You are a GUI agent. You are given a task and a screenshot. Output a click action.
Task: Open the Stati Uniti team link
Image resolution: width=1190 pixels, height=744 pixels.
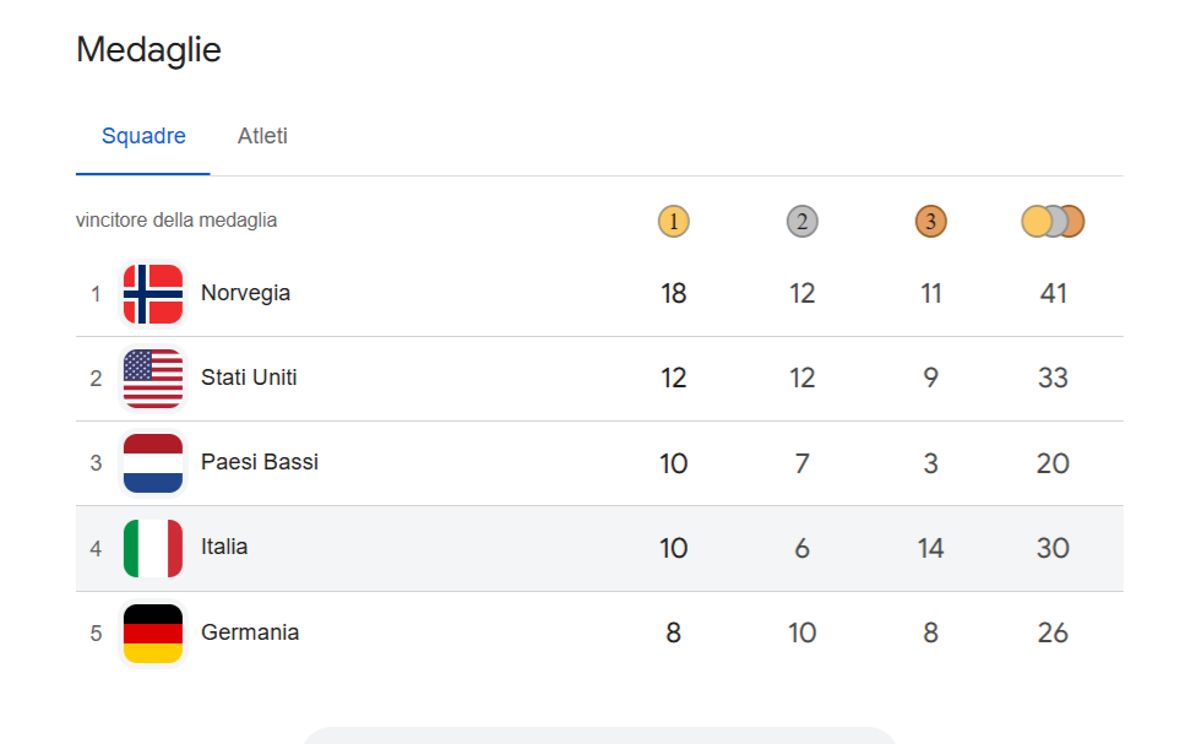[x=248, y=377]
